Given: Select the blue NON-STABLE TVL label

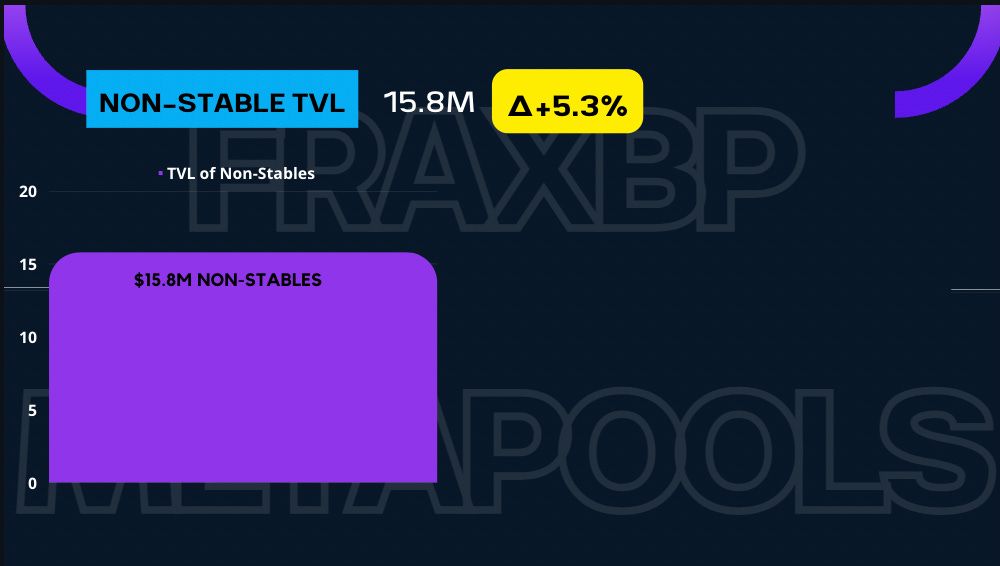Looking at the screenshot, I should [x=222, y=100].
